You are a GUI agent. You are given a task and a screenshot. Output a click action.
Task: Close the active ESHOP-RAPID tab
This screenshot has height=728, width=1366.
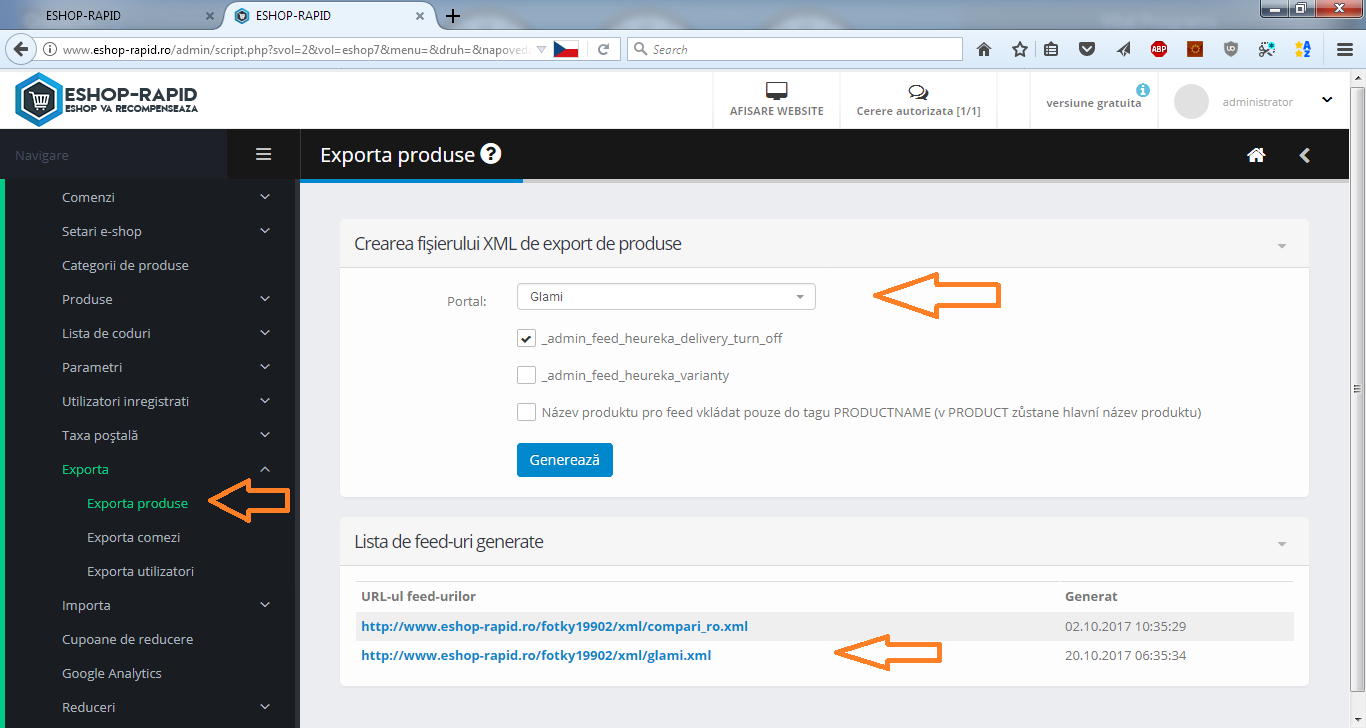419,16
